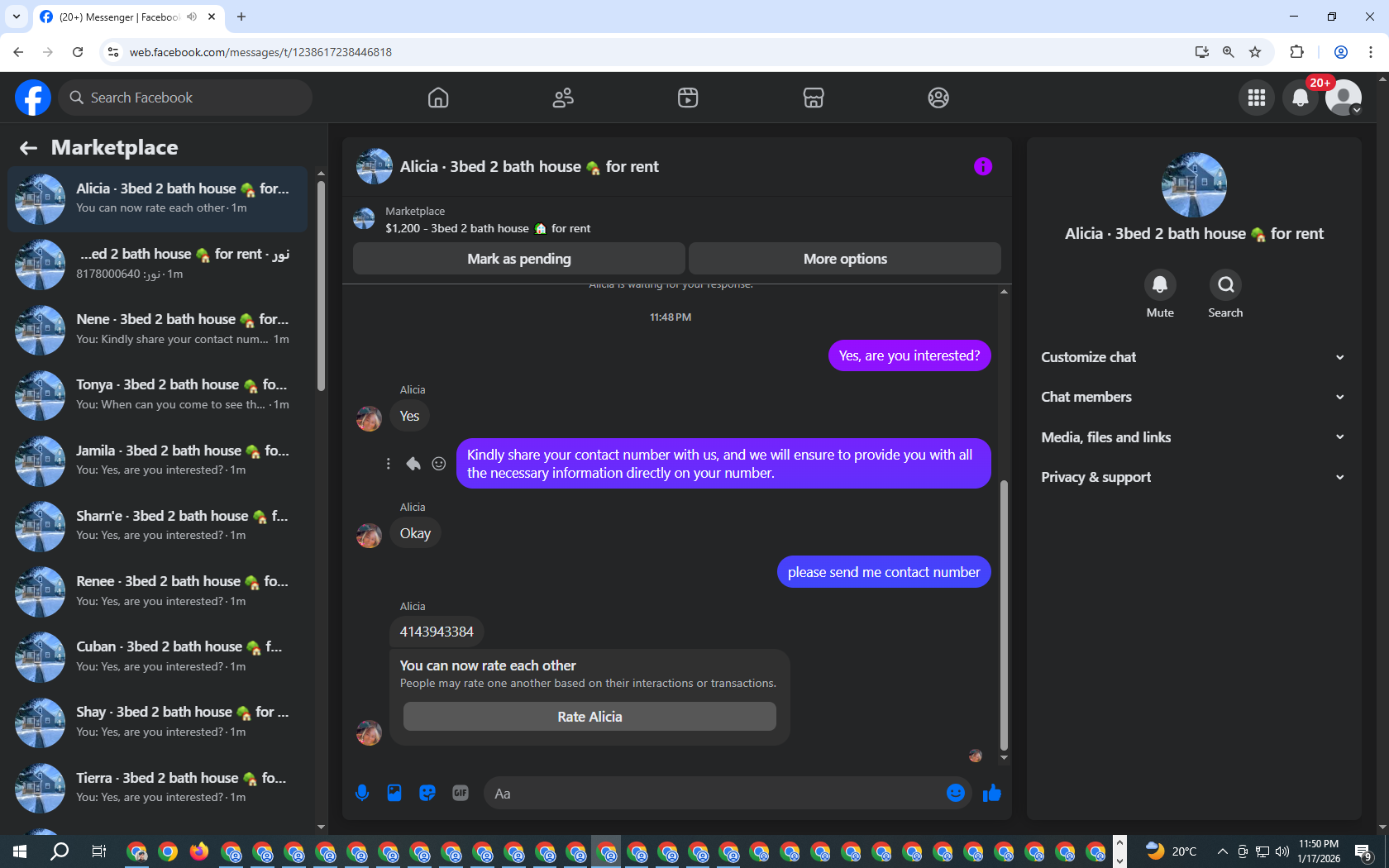The image size is (1389, 868).
Task: Click Mark as pending button
Action: (x=519, y=259)
